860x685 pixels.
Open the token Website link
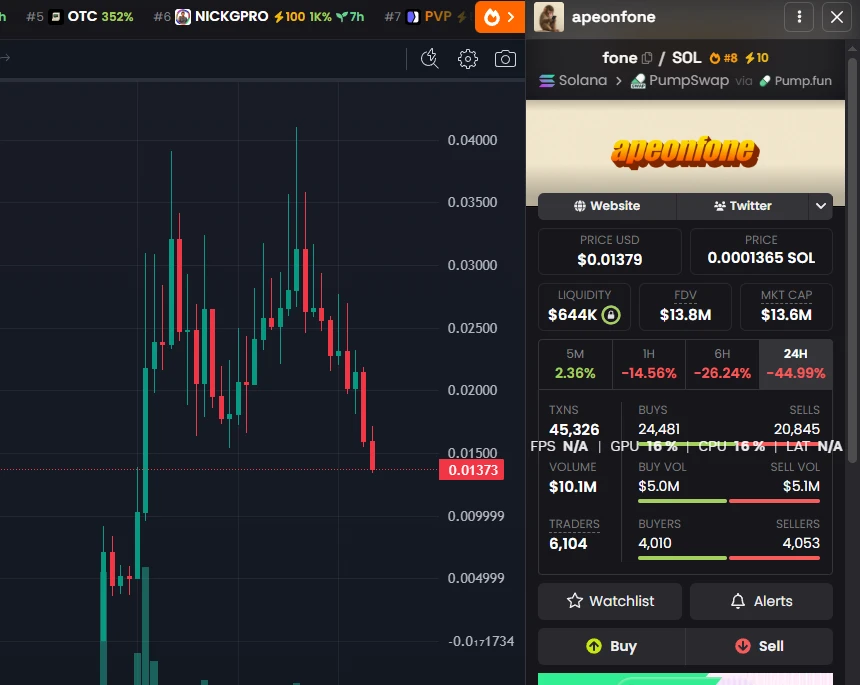tap(607, 206)
